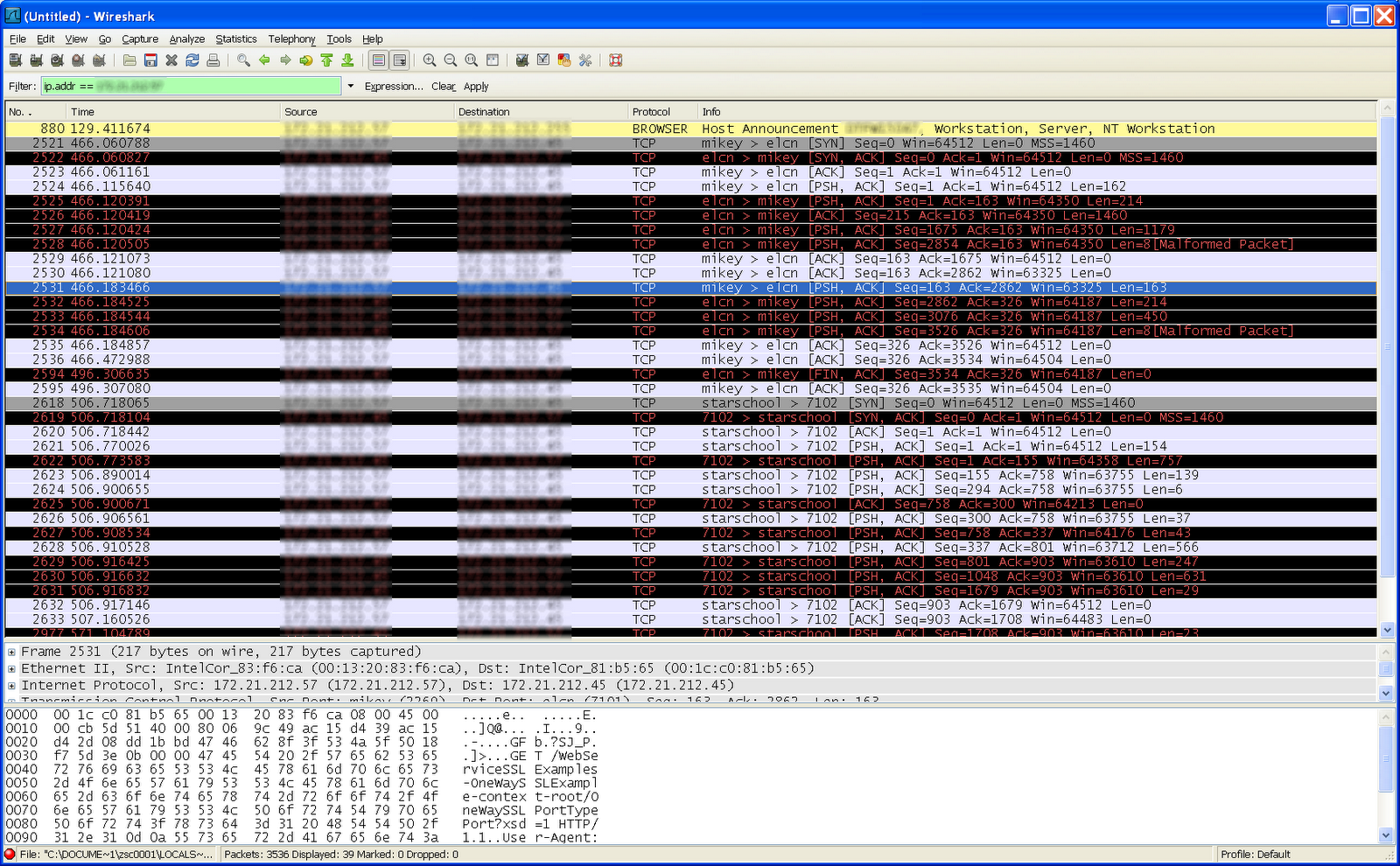Edit display filters icon
Screen dimensions: 1400x866
pos(543,60)
